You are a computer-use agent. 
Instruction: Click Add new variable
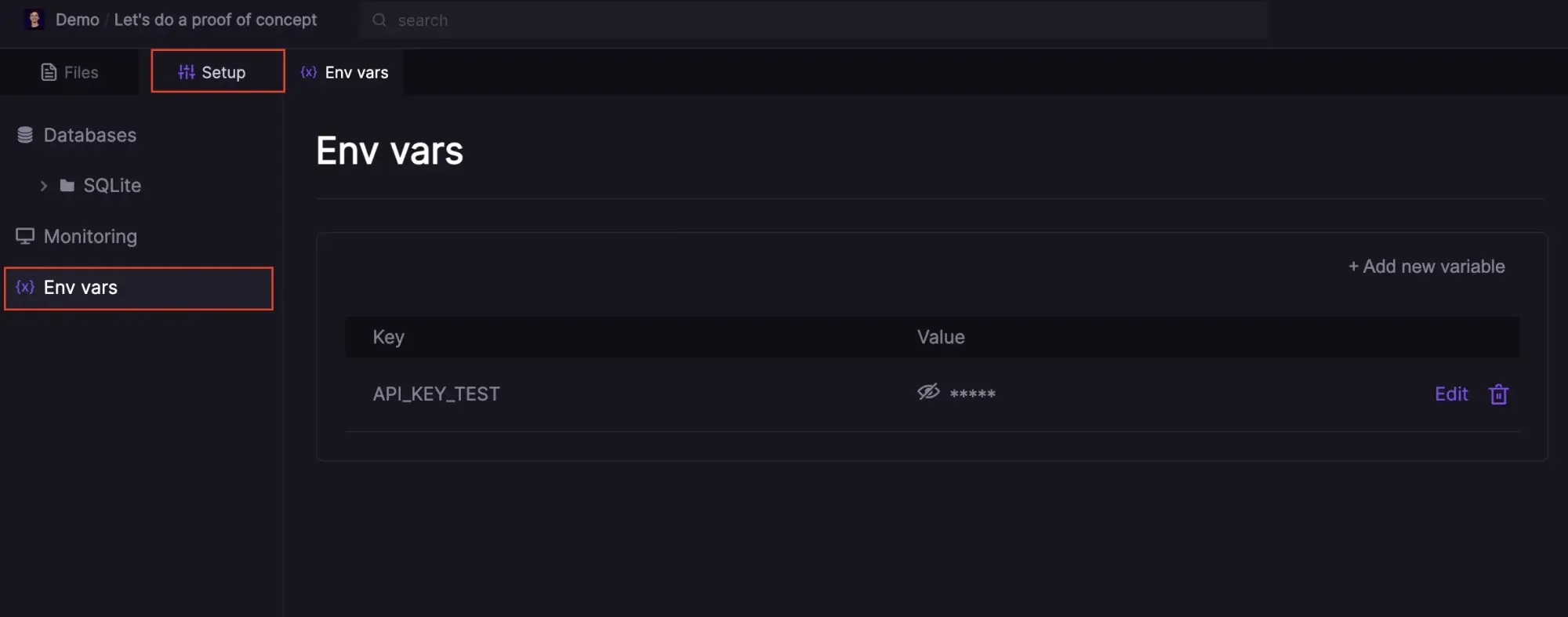pyautogui.click(x=1426, y=267)
